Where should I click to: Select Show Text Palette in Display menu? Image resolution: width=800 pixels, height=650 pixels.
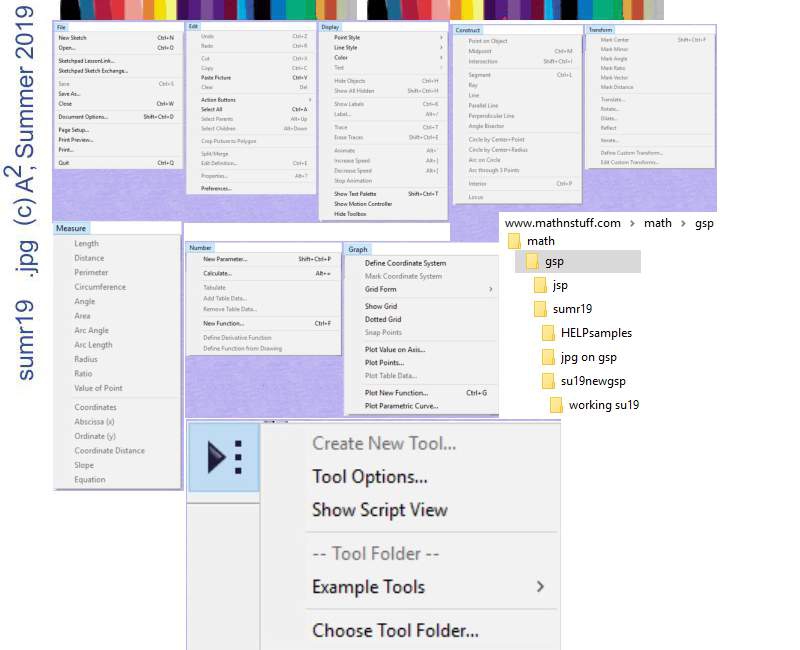tap(355, 194)
